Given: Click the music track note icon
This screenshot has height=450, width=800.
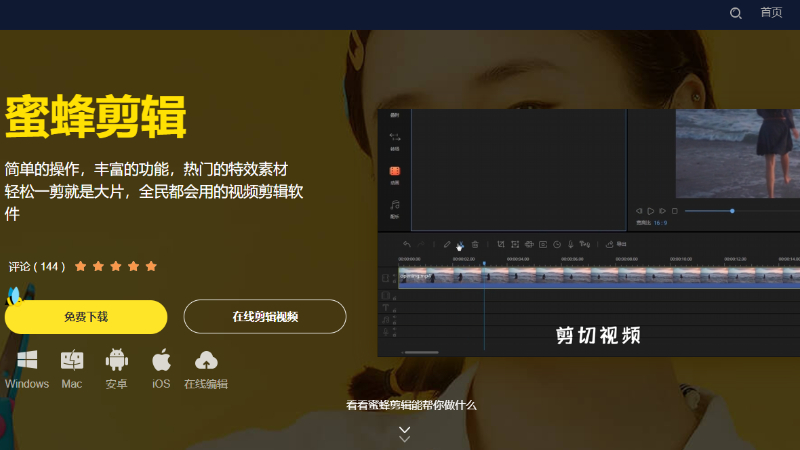Looking at the screenshot, I should pyautogui.click(x=386, y=320).
